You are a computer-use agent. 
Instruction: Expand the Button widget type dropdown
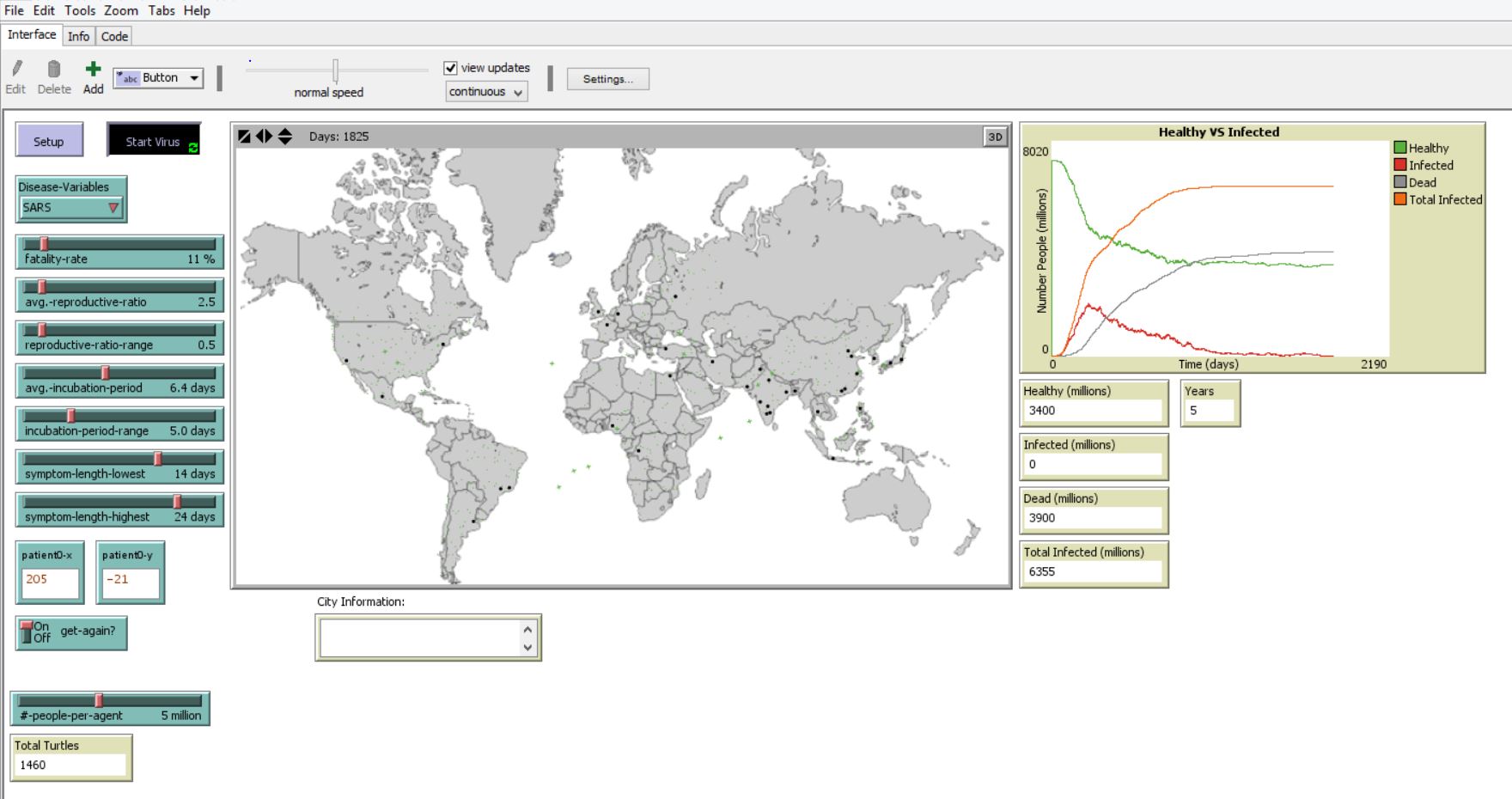[195, 77]
